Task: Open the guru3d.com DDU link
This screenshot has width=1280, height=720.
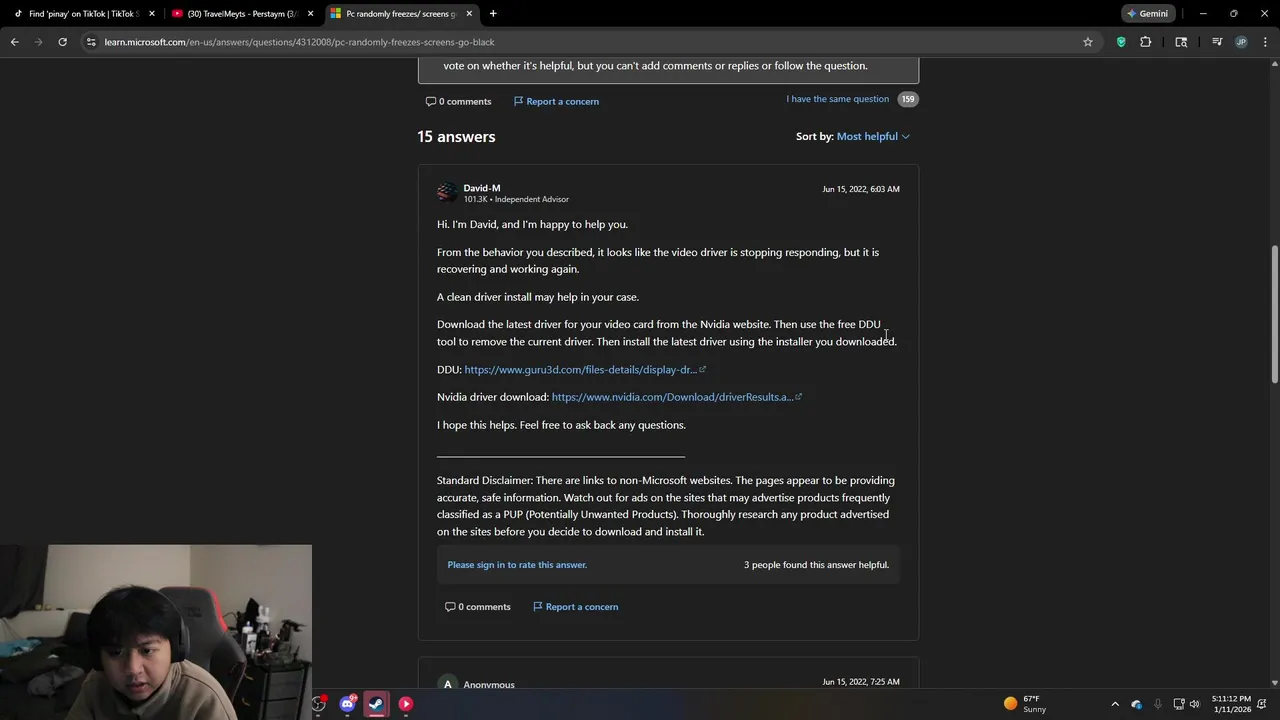Action: 584,370
